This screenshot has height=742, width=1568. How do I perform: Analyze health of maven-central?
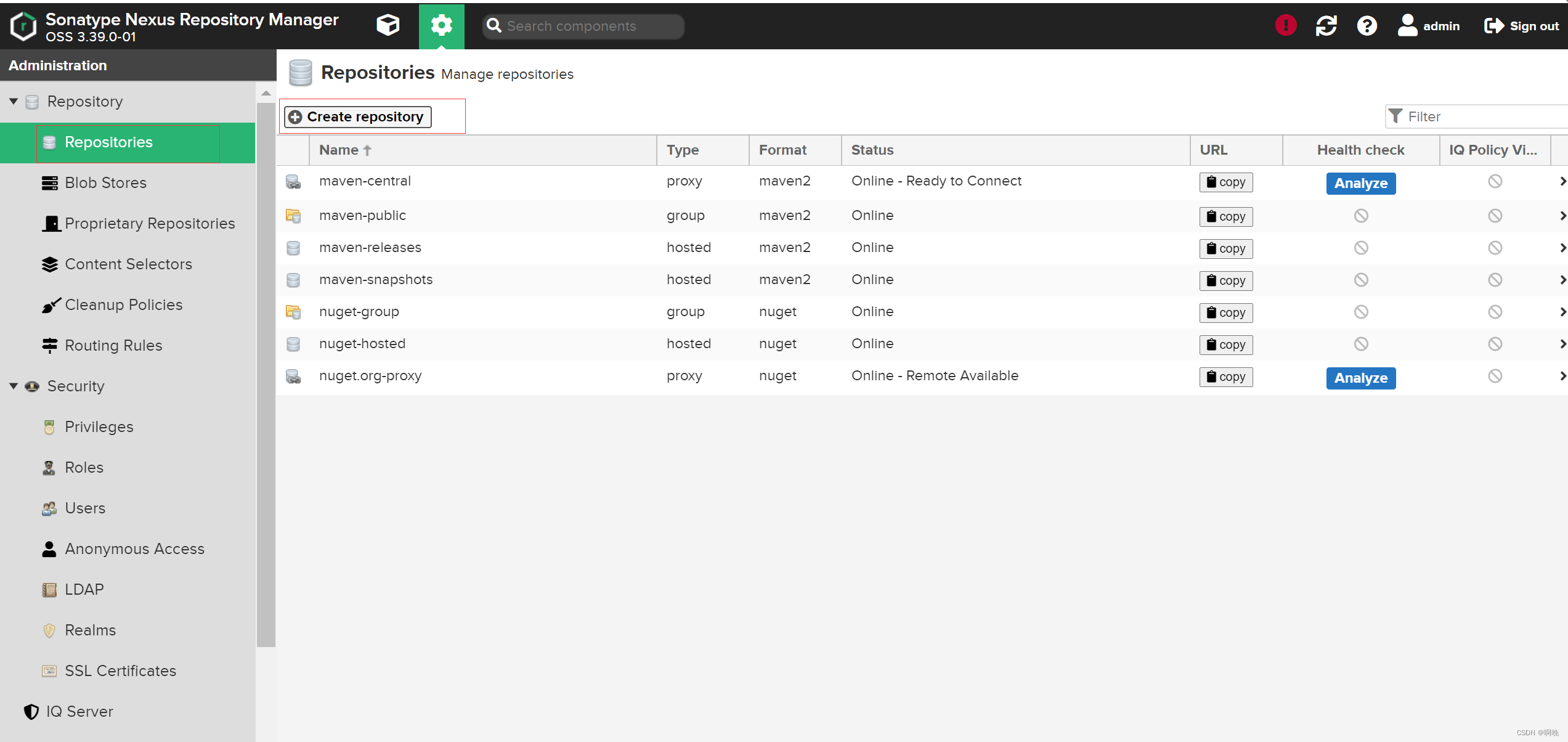pos(1361,184)
